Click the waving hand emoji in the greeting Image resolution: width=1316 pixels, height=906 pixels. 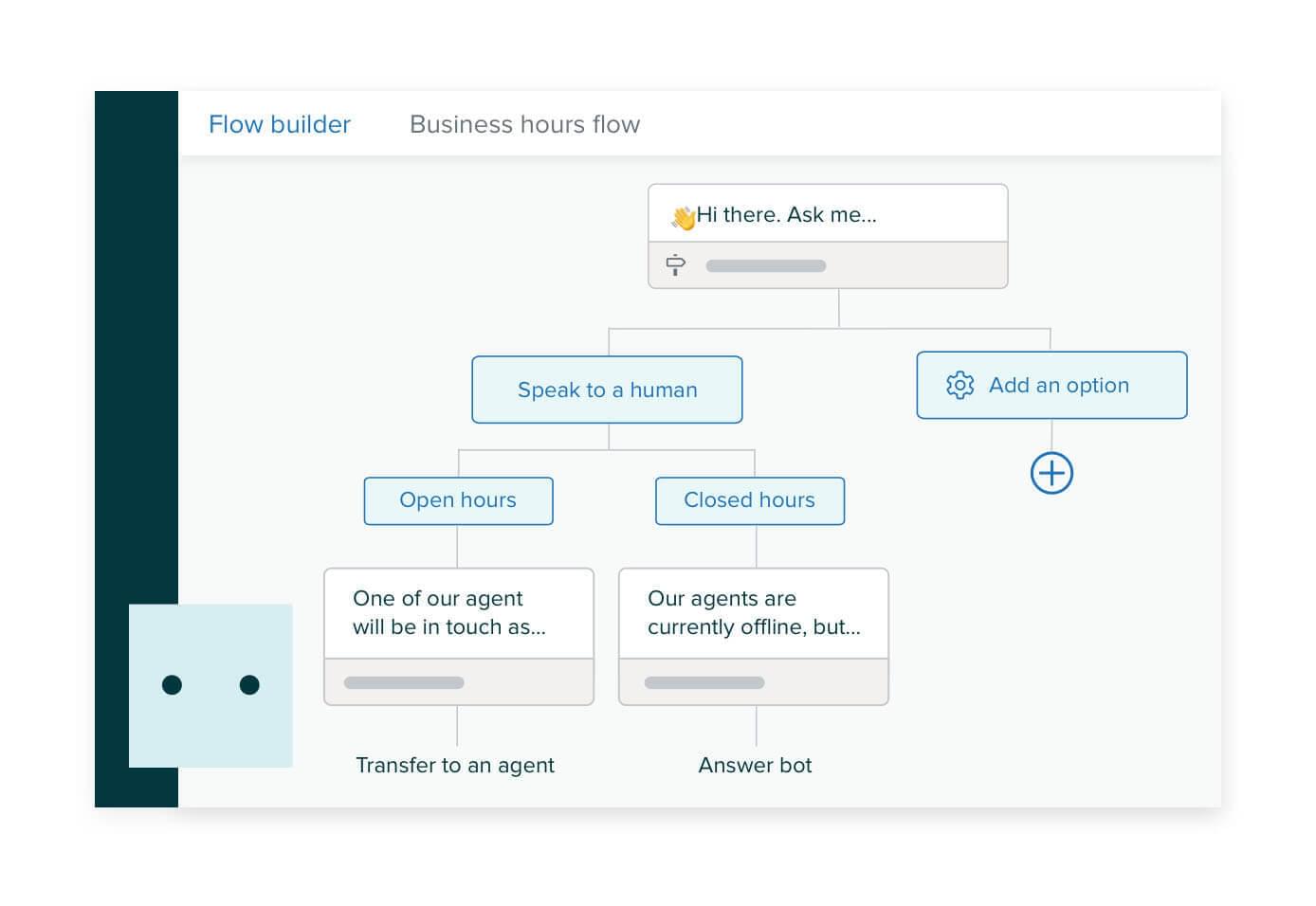pos(681,214)
